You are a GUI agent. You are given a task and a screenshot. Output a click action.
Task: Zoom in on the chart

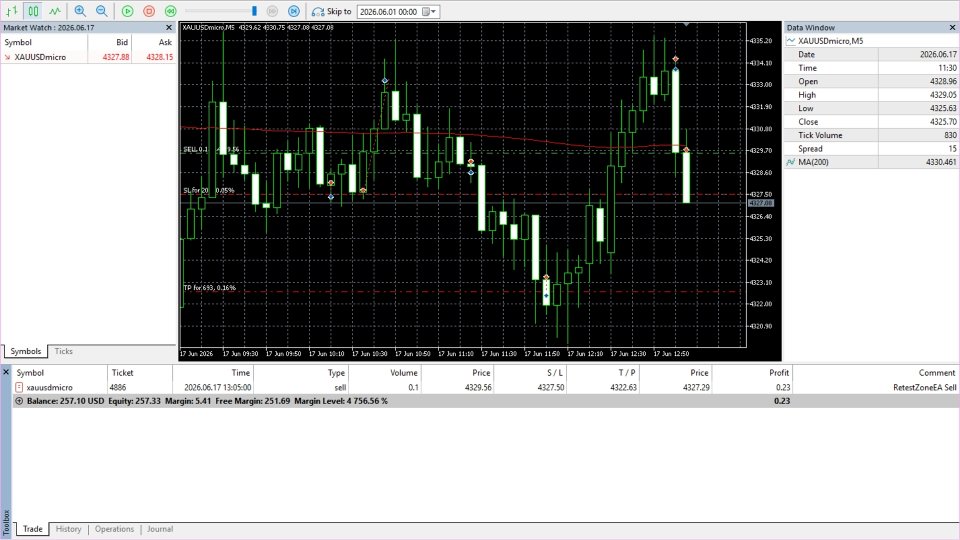(80, 11)
